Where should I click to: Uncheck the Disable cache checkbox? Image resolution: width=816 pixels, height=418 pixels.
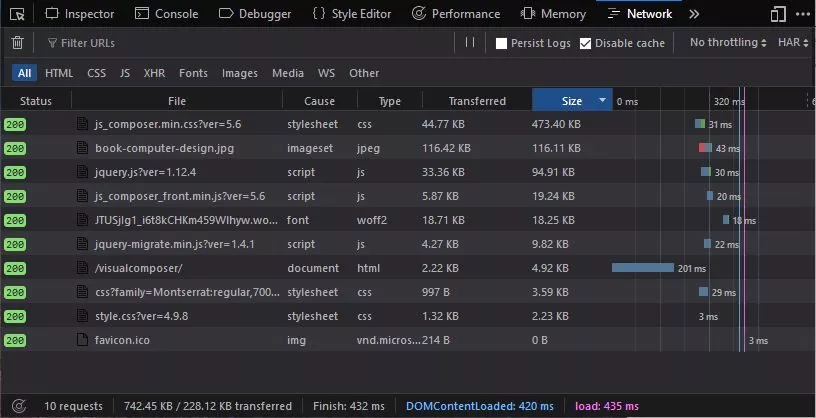[x=586, y=43]
